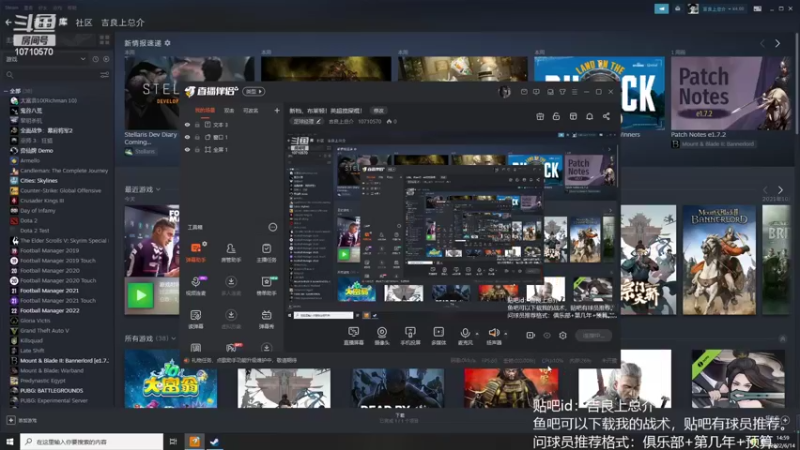Open the share icon in Douyu header
Viewport: 800px width, 450px height.
pyautogui.click(x=606, y=116)
